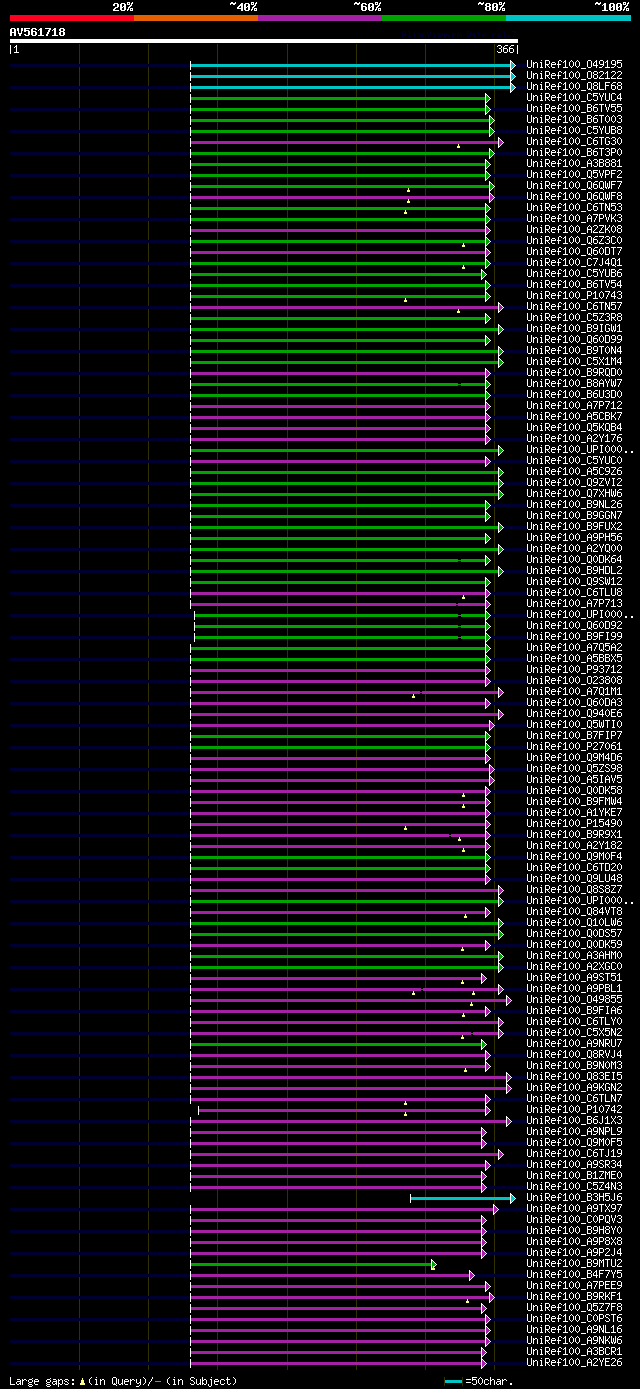The image size is (640, 1389).
Task: Click the orange ~40% legend color segment
Action: pos(195,17)
